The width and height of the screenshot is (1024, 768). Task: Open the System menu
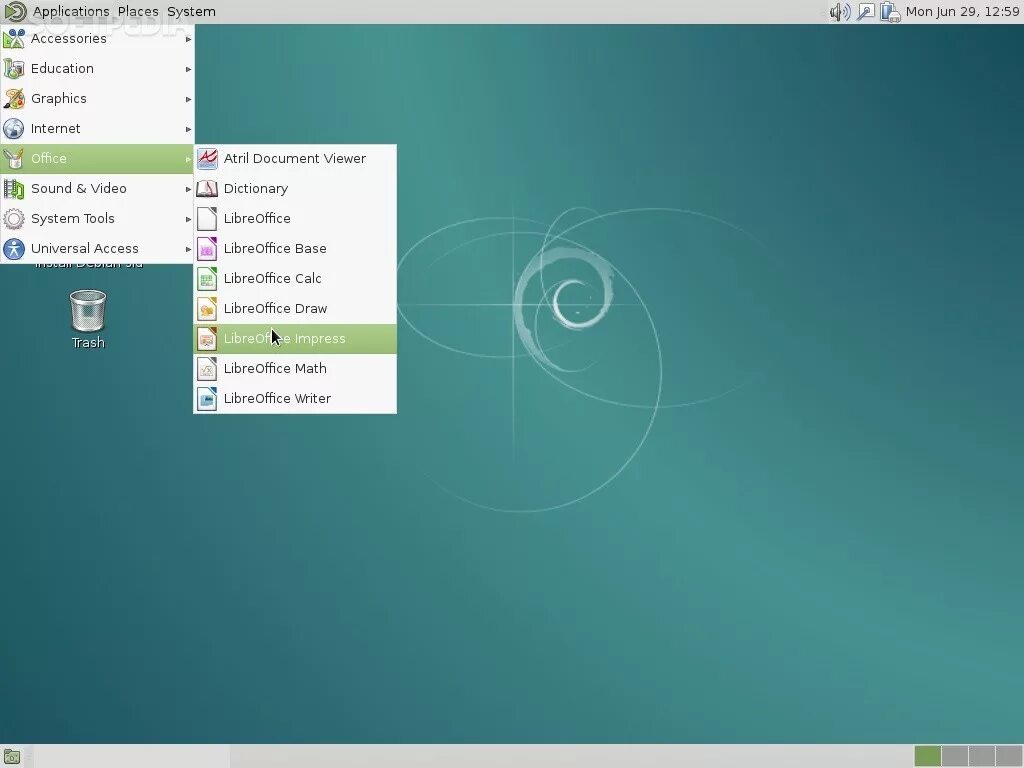[191, 11]
